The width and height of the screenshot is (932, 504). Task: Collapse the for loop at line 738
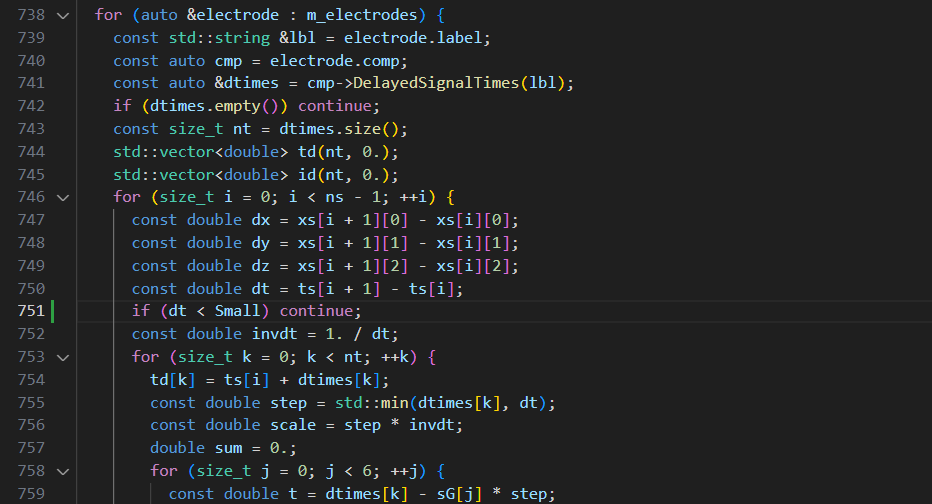(x=64, y=15)
